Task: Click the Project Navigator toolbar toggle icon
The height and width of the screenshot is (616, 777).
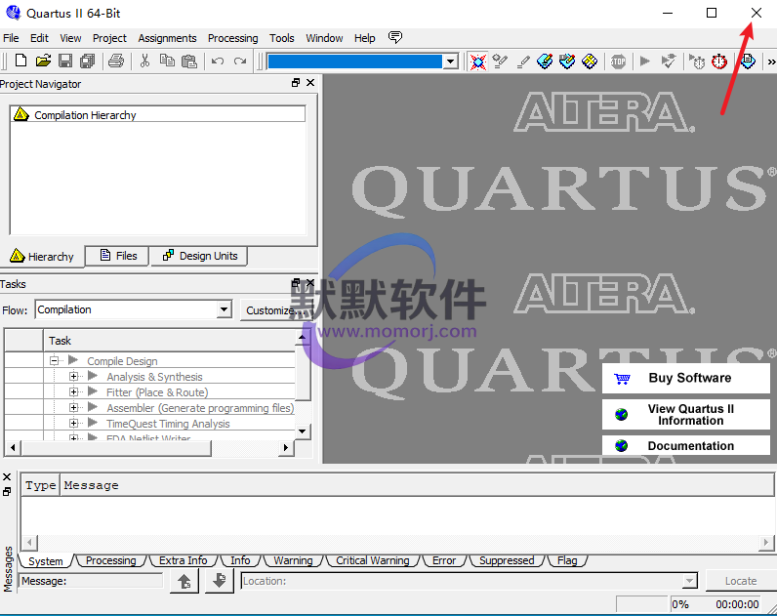Action: tap(478, 61)
